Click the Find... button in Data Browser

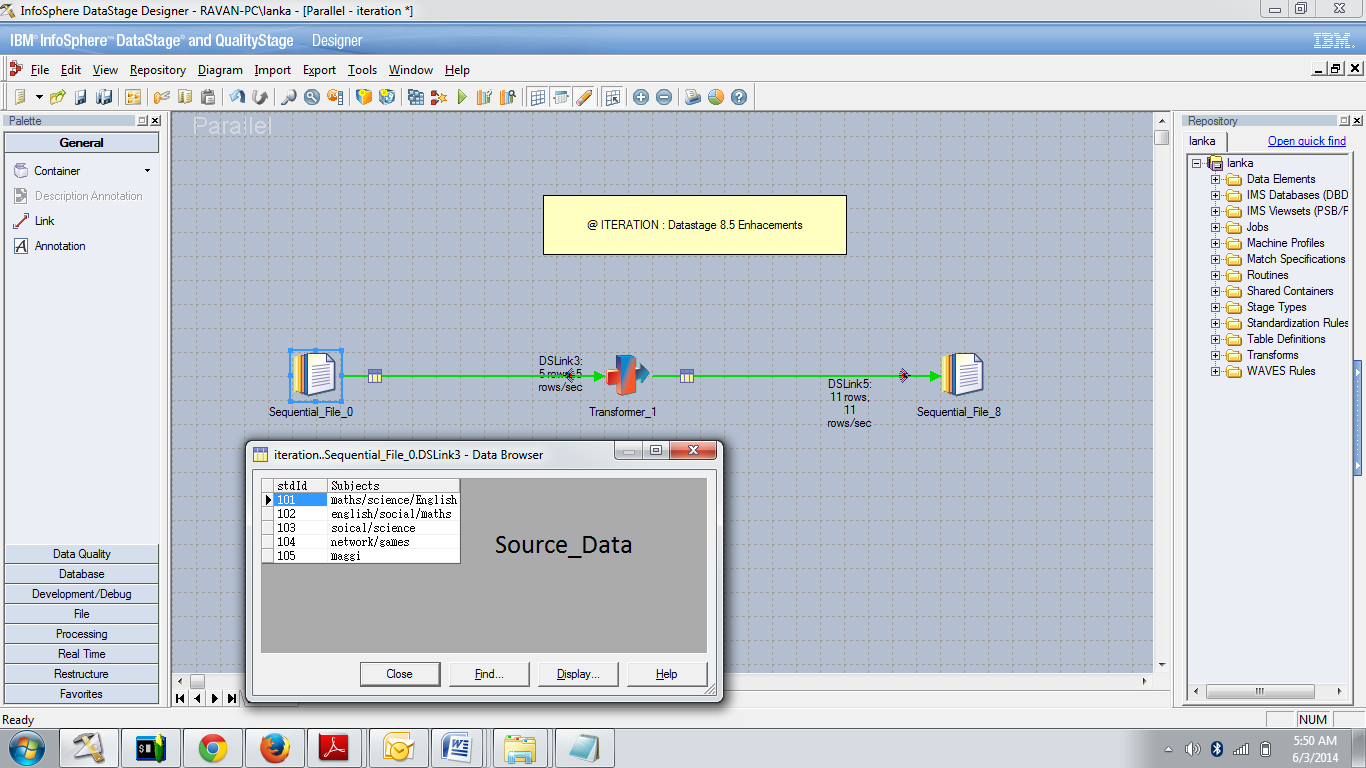489,674
